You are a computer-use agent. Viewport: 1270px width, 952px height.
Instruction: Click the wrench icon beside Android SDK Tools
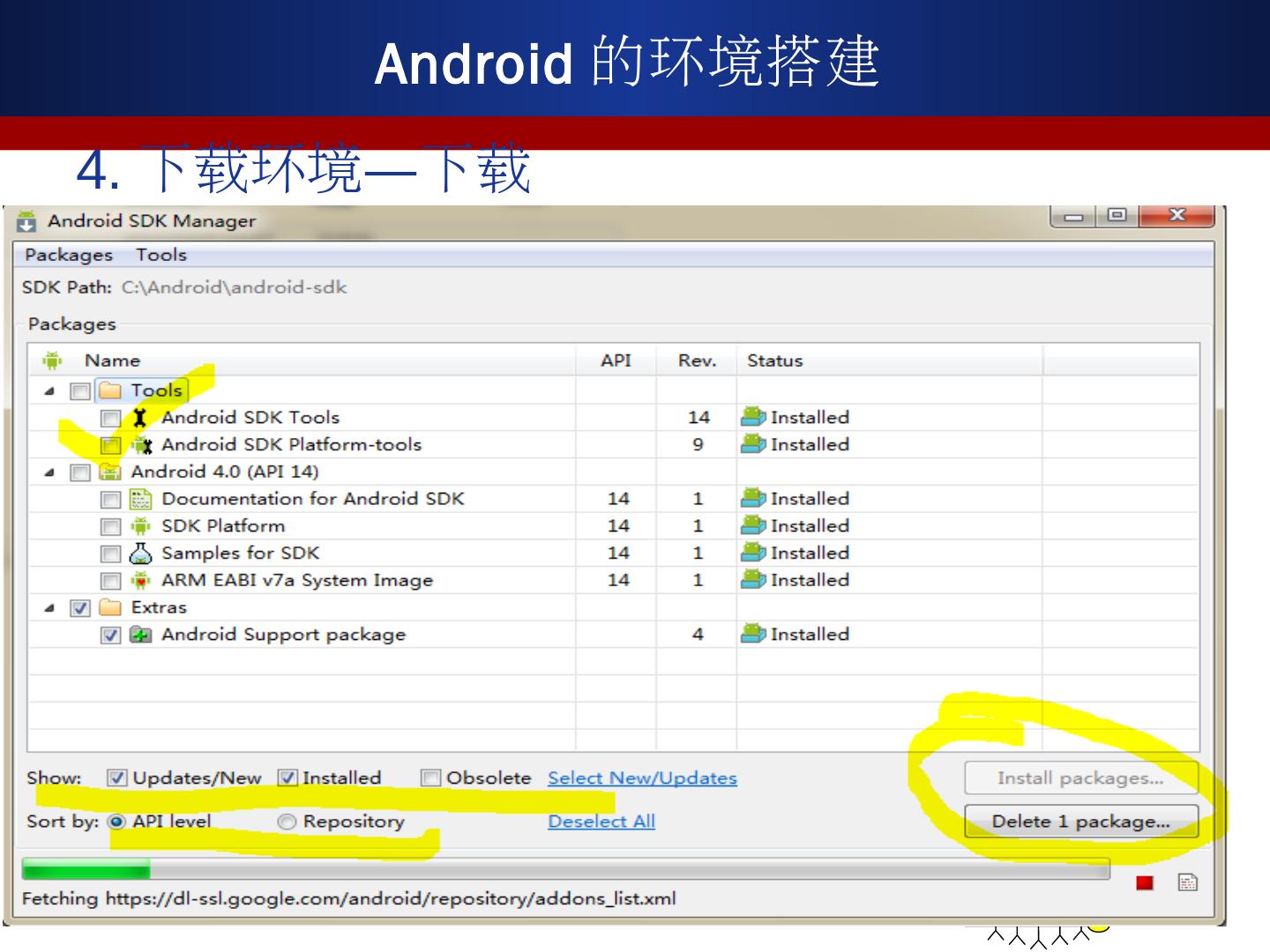coord(139,418)
